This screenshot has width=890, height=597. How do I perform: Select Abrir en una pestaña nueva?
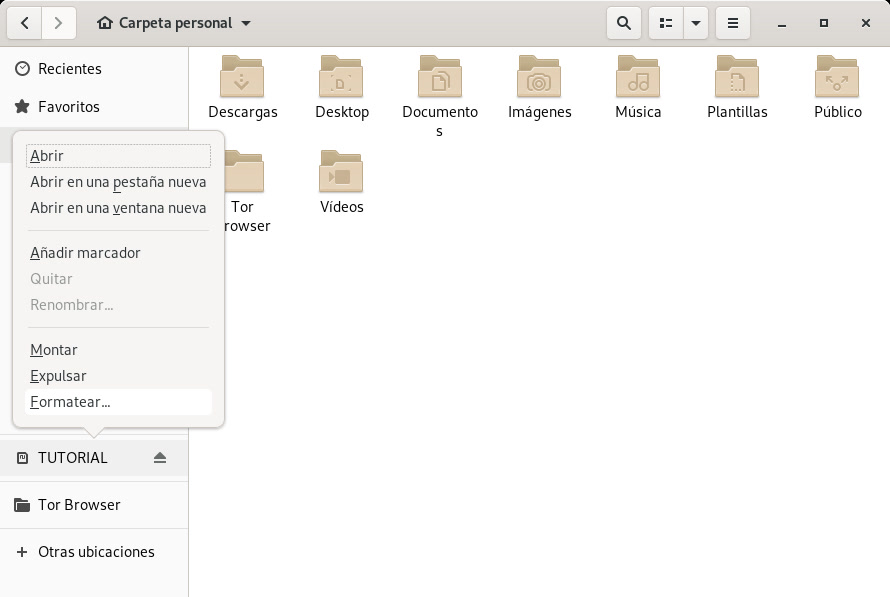click(x=118, y=182)
